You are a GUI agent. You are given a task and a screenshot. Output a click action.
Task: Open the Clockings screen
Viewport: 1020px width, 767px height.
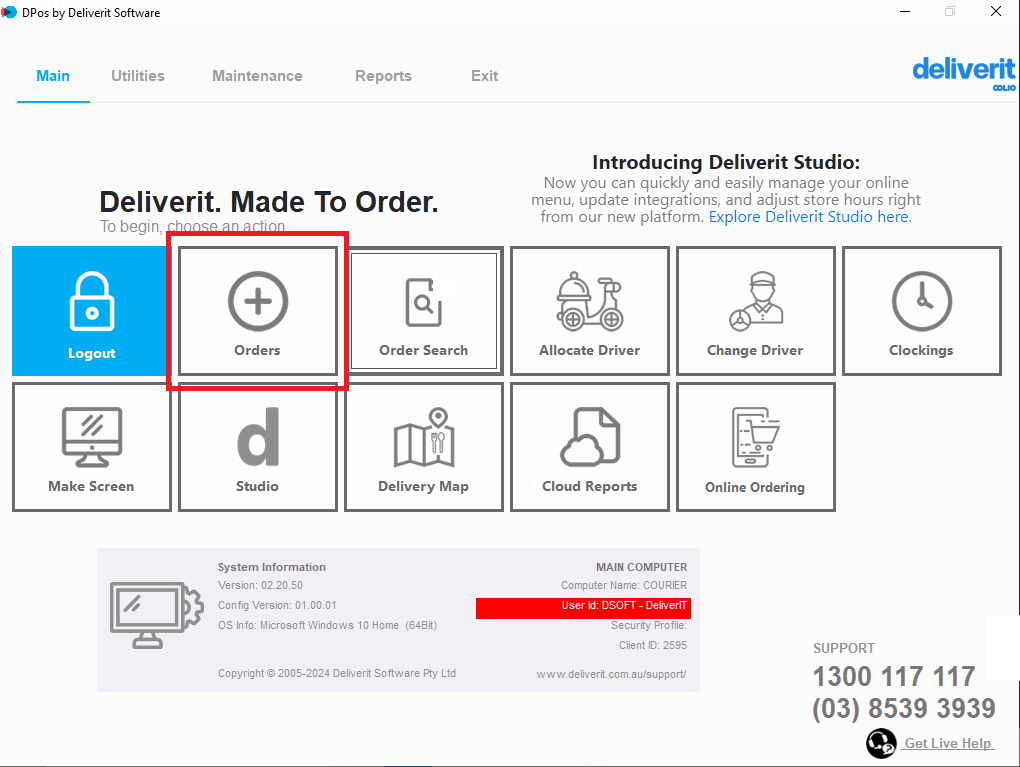coord(921,311)
